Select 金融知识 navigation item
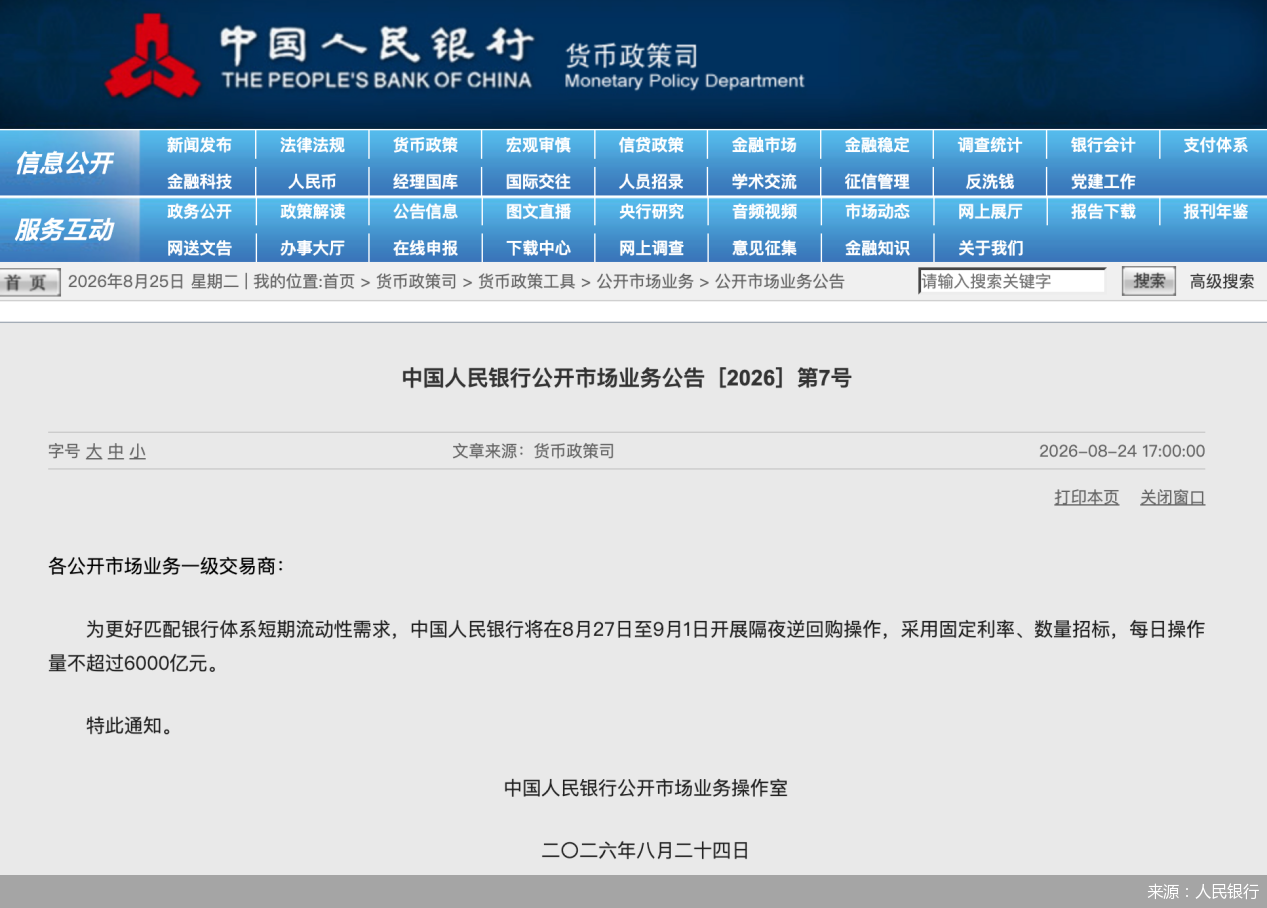Screen dimensions: 1267x908 (x=877, y=248)
